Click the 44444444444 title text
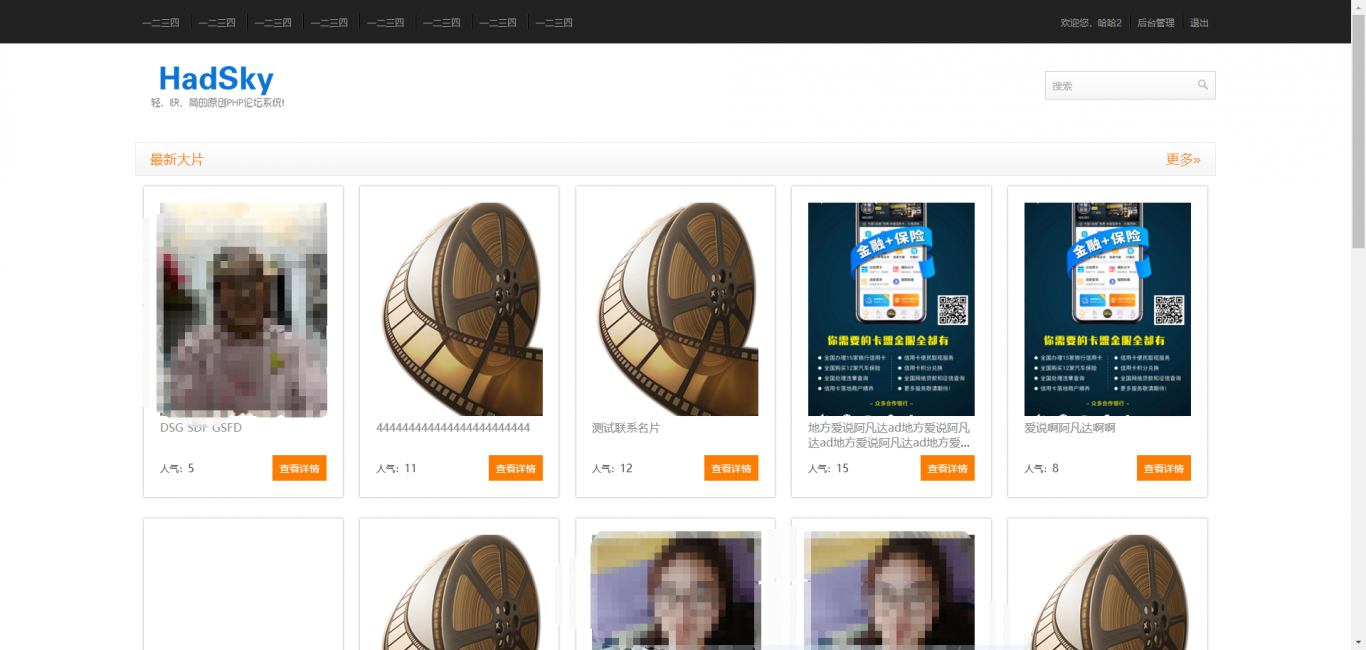The width and height of the screenshot is (1366, 650). pos(453,428)
